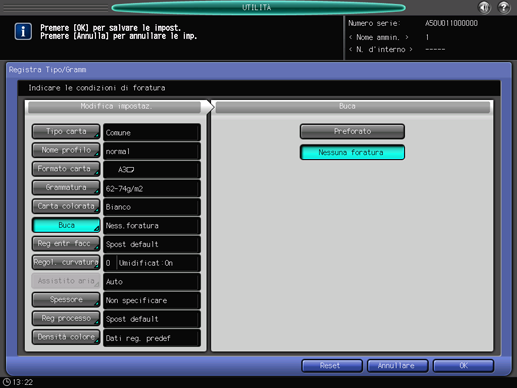Open the Spessore setting
Viewport: 517px width, 388px height.
[66, 300]
